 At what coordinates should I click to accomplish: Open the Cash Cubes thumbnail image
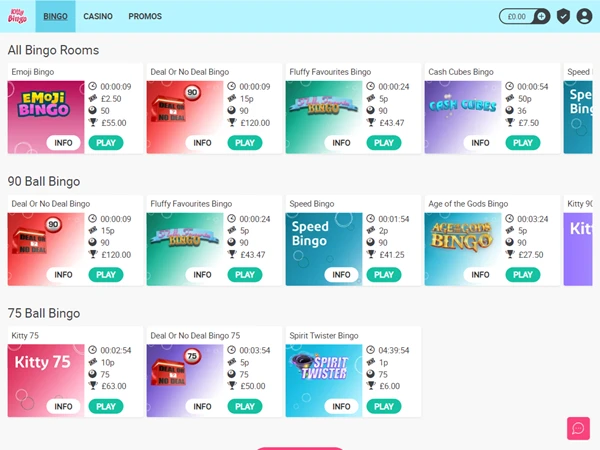(463, 117)
